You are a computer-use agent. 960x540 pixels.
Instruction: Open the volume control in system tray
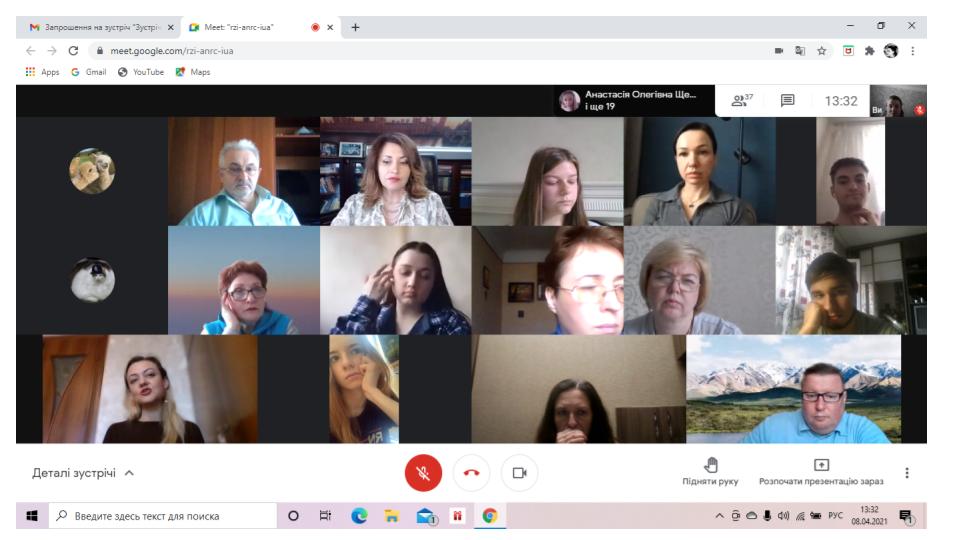click(783, 516)
